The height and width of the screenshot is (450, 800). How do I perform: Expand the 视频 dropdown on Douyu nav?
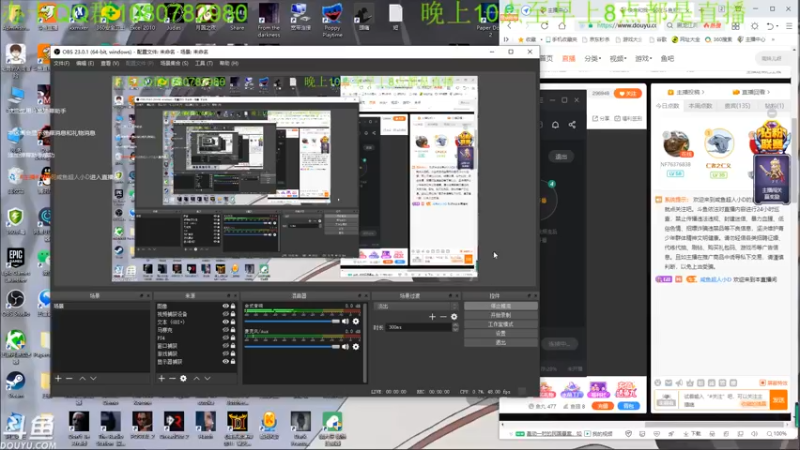(x=618, y=59)
